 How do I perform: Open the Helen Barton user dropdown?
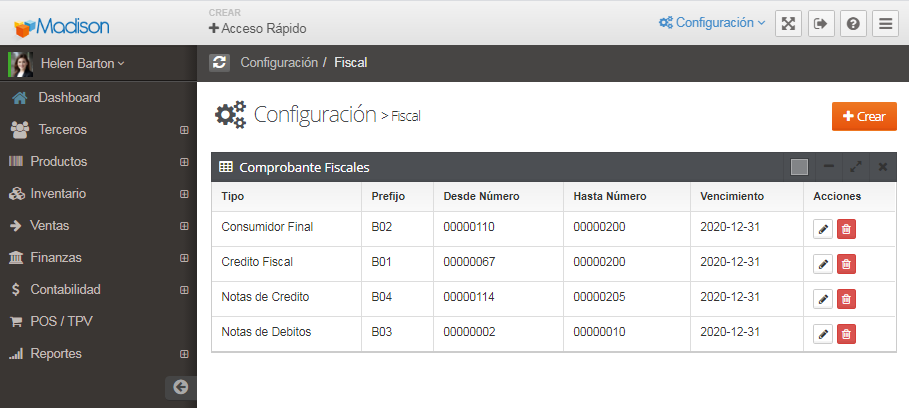click(x=82, y=64)
